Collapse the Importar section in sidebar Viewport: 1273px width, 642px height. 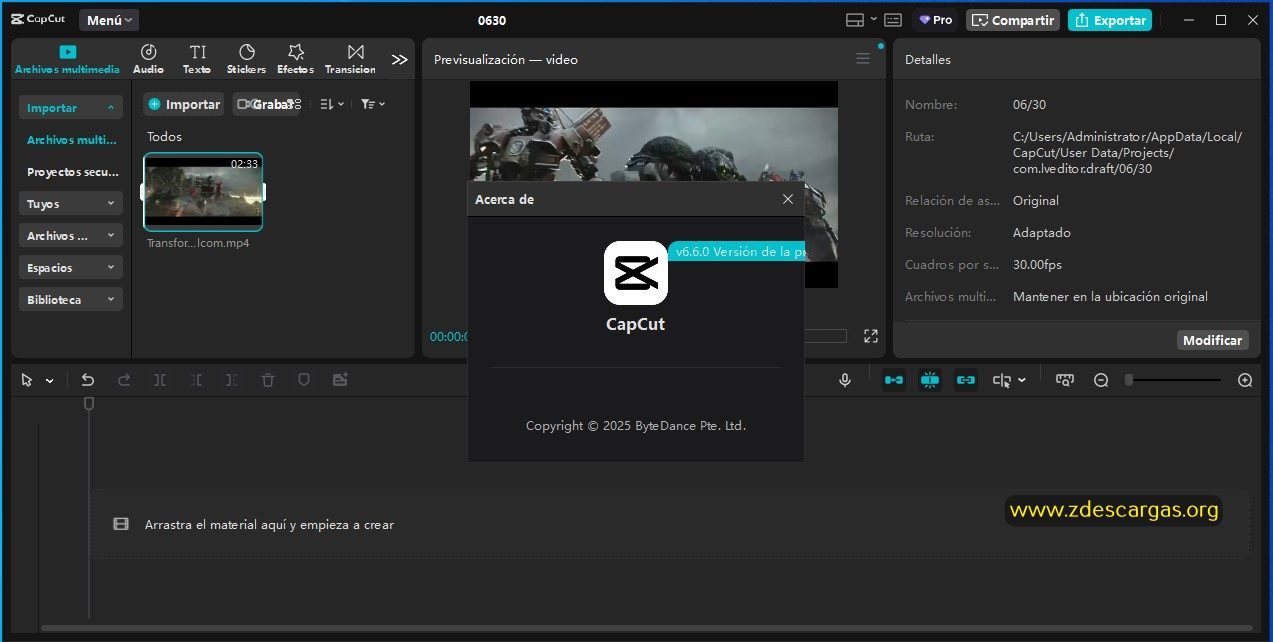coord(71,107)
